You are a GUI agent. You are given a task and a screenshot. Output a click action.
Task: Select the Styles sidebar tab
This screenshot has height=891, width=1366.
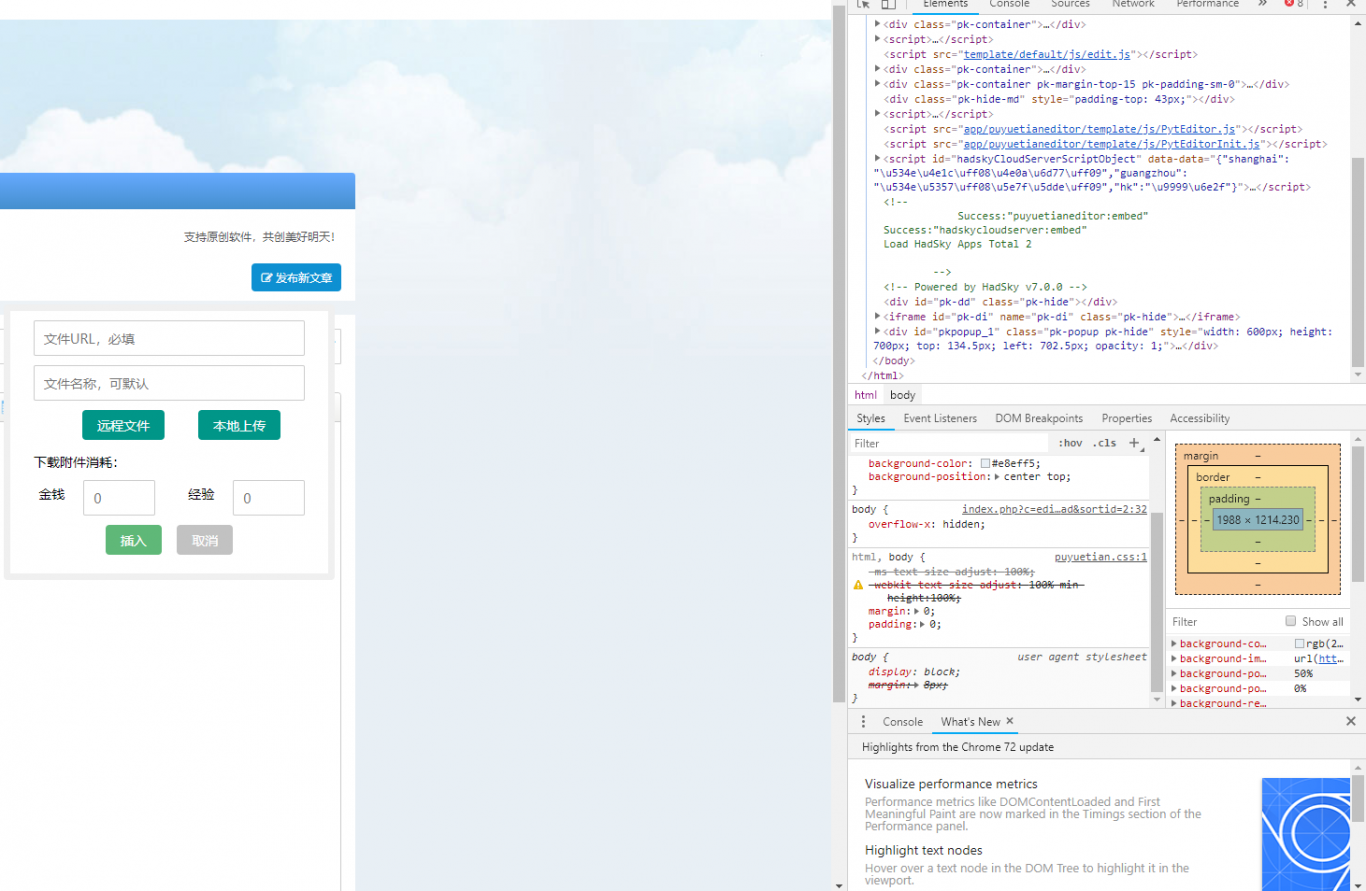pos(871,418)
